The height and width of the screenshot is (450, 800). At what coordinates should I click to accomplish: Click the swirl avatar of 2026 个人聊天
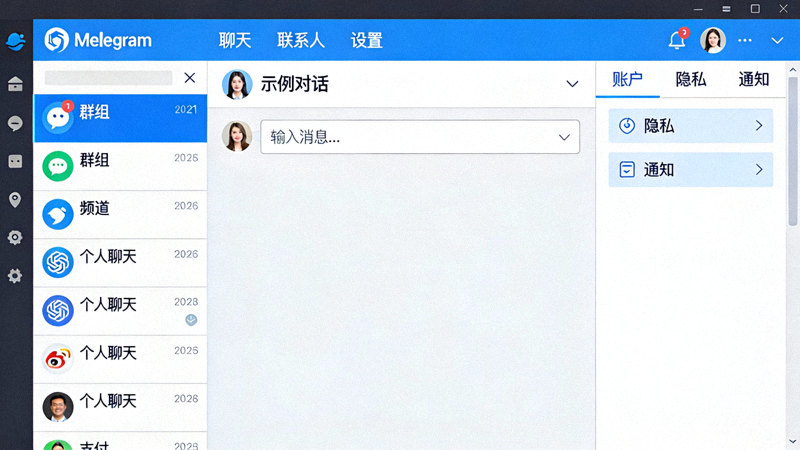point(58,262)
